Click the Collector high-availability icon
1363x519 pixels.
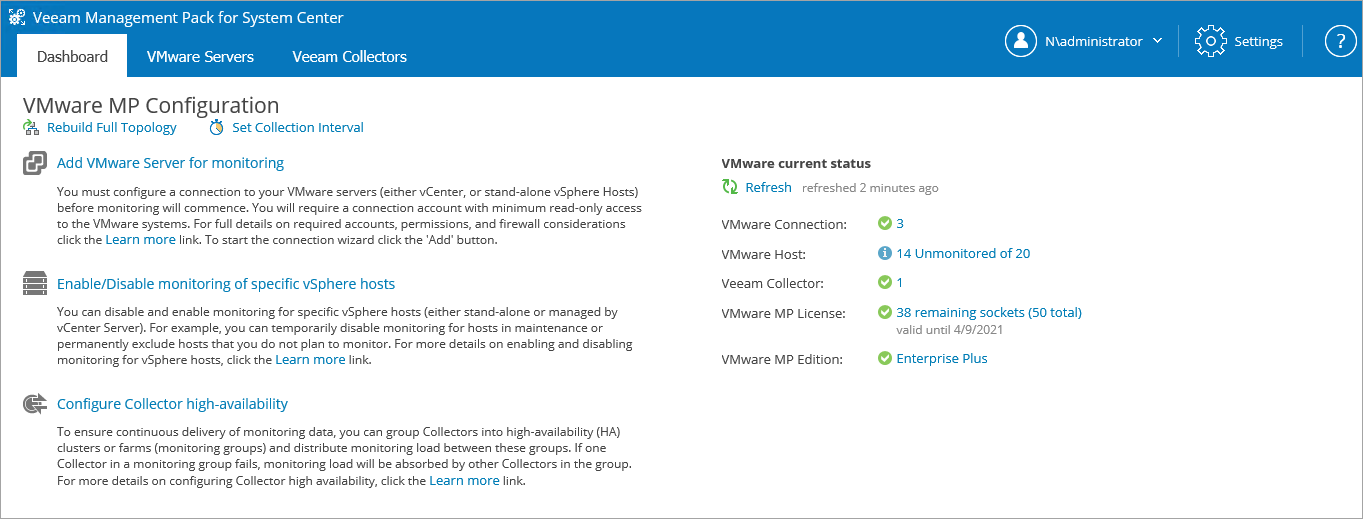(x=35, y=404)
